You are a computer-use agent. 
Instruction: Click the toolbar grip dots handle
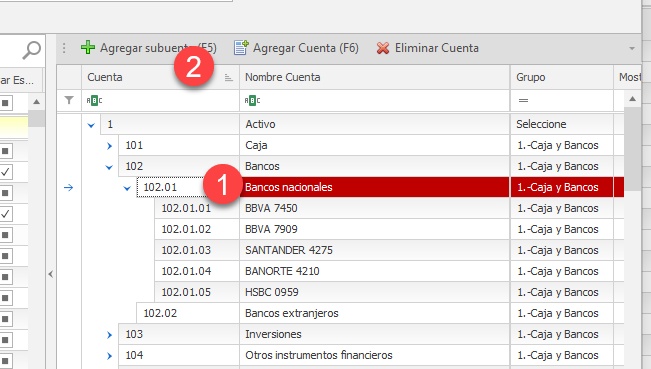click(64, 48)
